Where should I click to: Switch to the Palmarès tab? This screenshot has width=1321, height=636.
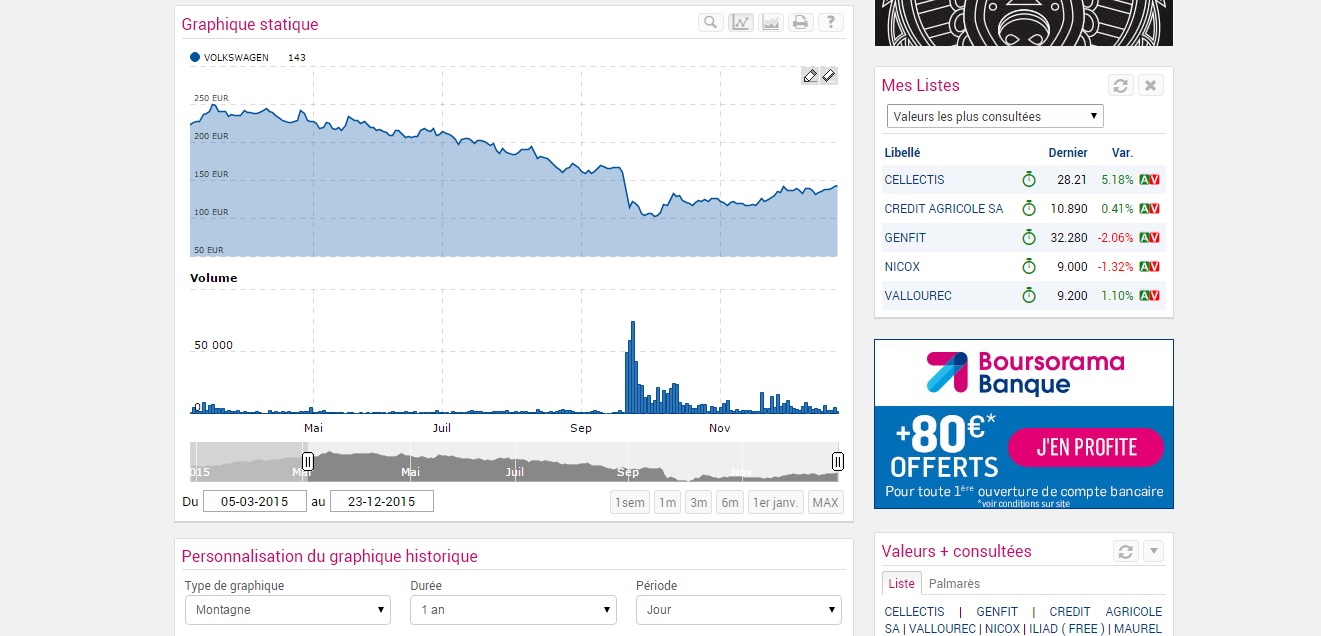click(x=954, y=584)
